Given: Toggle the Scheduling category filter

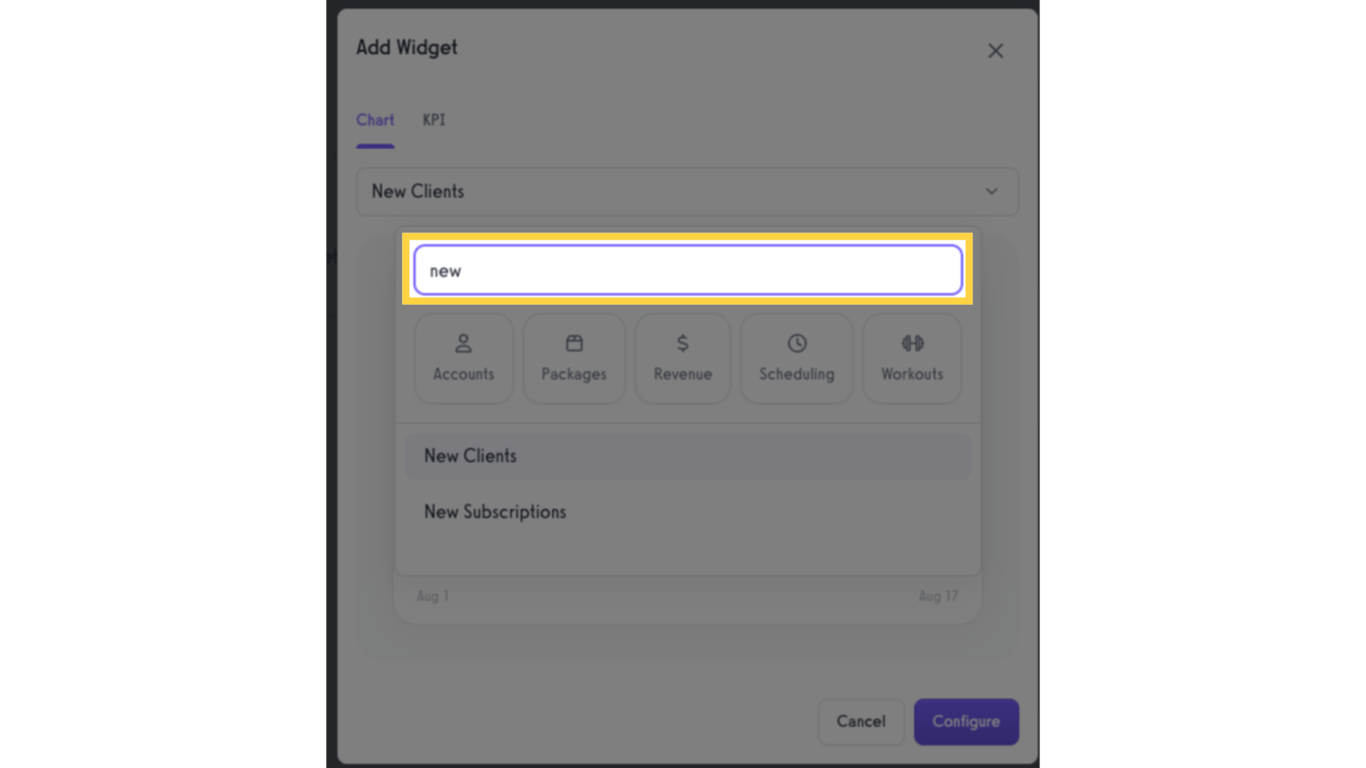Looking at the screenshot, I should coord(796,358).
